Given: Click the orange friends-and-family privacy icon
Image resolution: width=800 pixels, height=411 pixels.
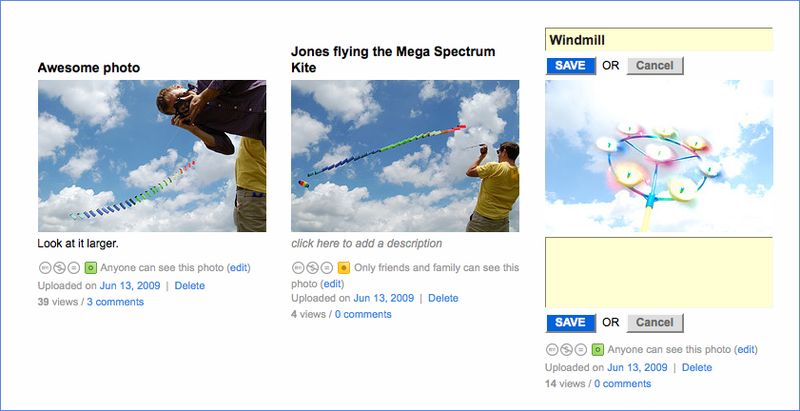Looking at the screenshot, I should 343,268.
